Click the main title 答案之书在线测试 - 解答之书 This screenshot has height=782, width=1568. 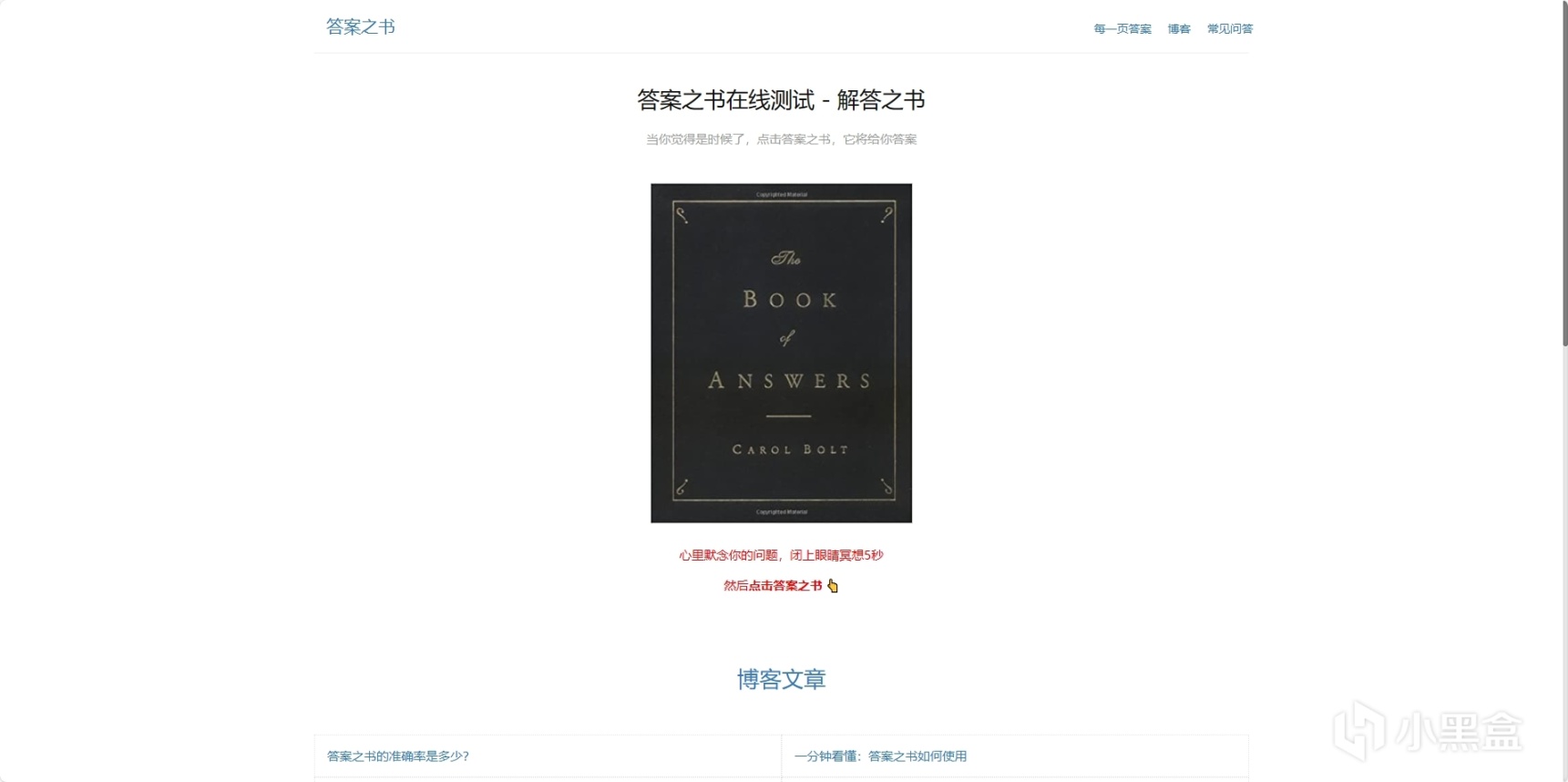tap(781, 100)
